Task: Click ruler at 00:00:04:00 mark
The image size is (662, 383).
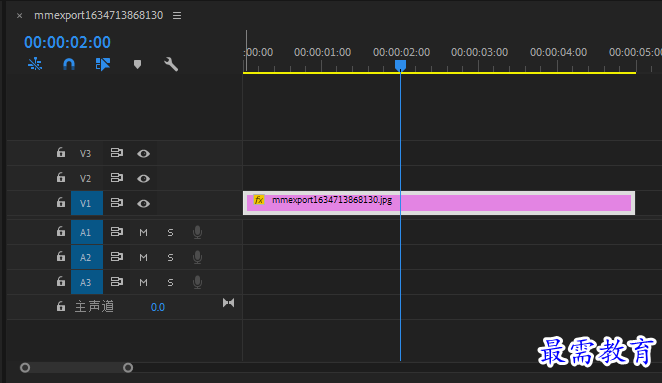Action: tap(558, 52)
